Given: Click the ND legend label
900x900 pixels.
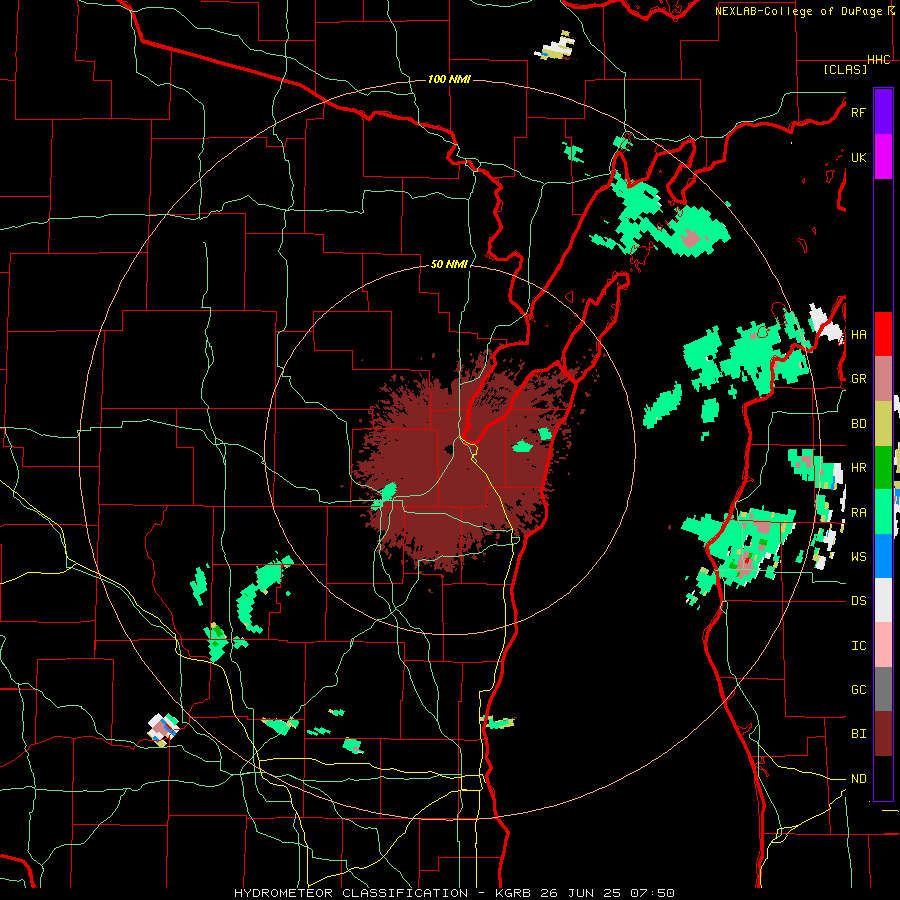Looking at the screenshot, I should [858, 778].
